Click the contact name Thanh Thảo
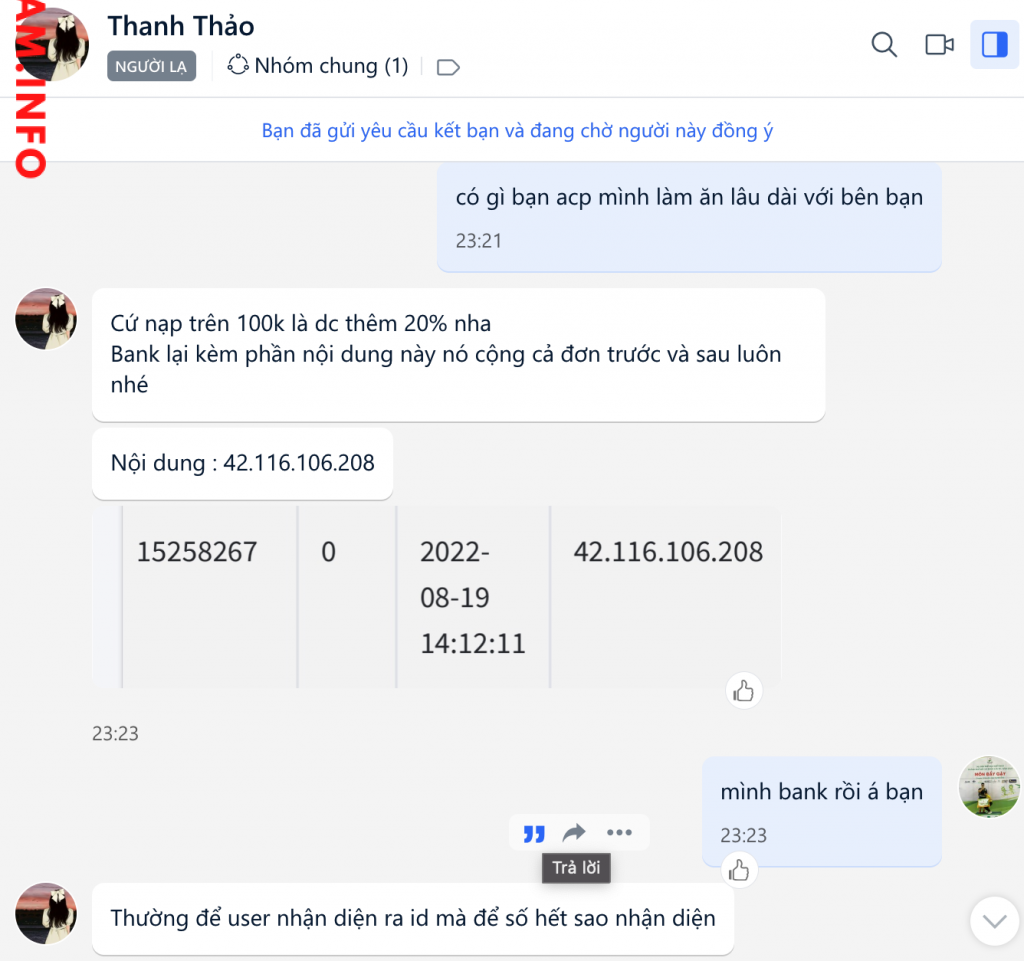Screen dimensions: 1024x961 click(181, 26)
